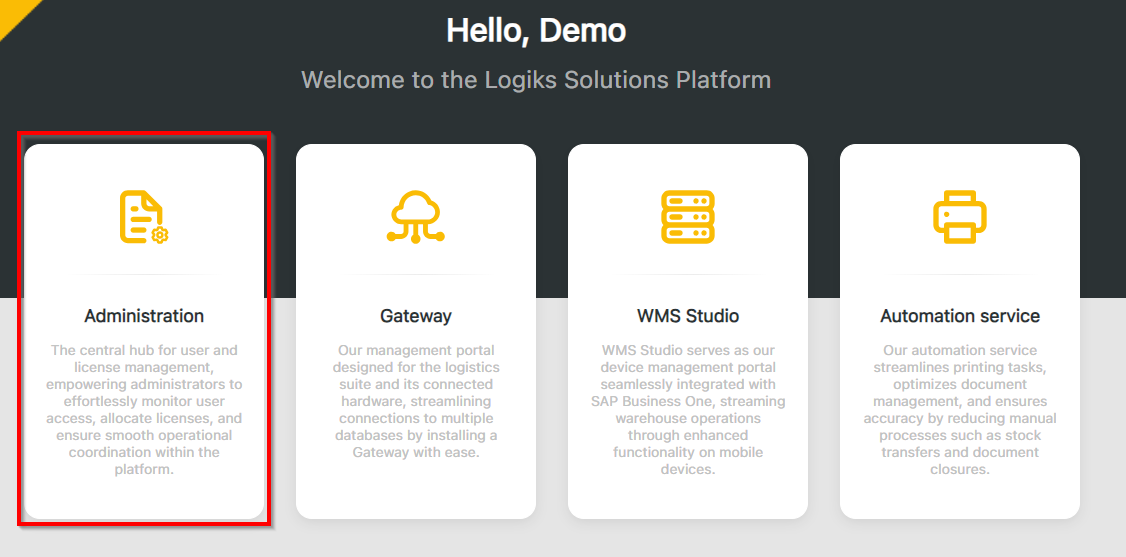Click the "Welcome to the Logiks Solutions Platform" subtitle
This screenshot has height=557, width=1126.
pyautogui.click(x=536, y=79)
